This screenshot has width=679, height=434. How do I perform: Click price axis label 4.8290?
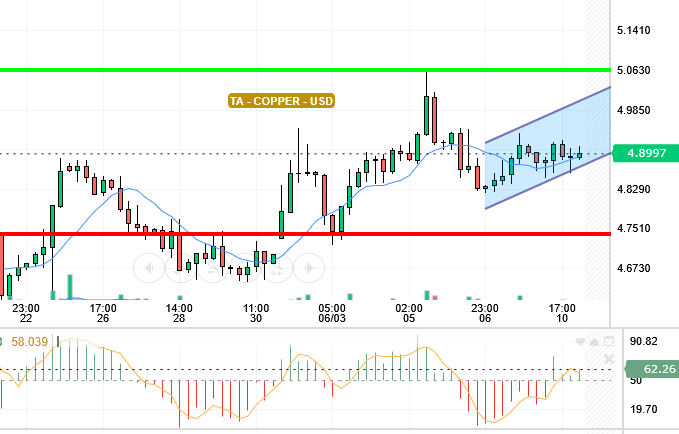pyautogui.click(x=634, y=189)
